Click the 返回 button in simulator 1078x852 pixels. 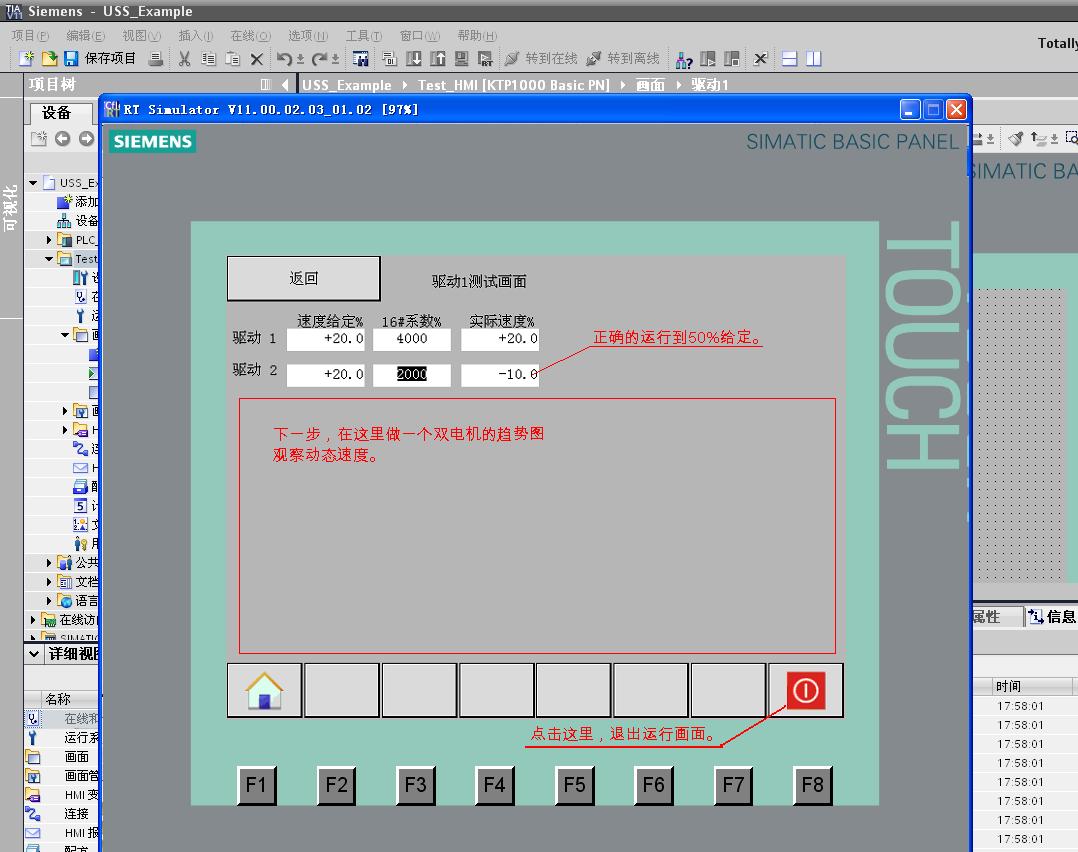pos(303,278)
